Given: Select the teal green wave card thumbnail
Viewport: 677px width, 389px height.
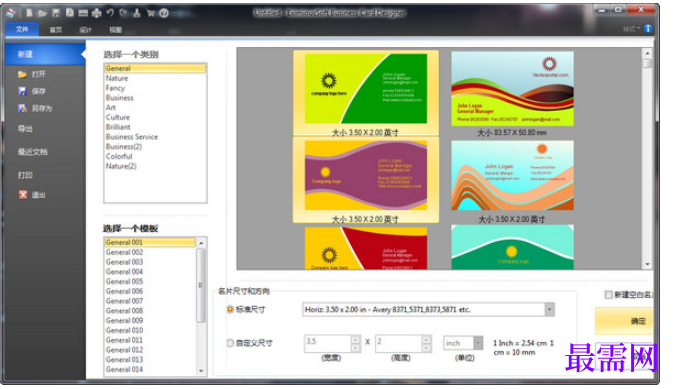Looking at the screenshot, I should point(512,247).
